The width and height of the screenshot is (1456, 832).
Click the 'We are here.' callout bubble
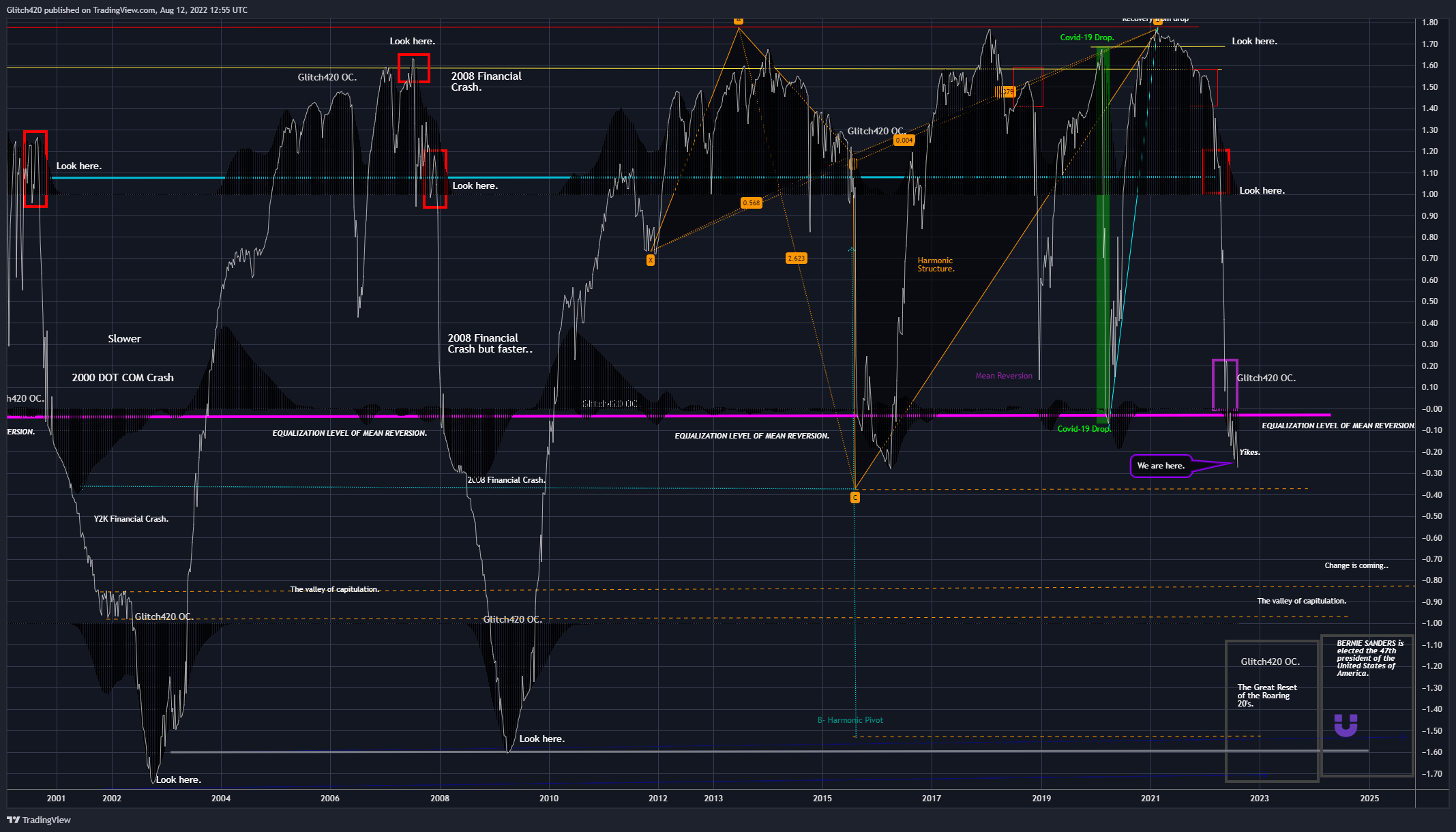coord(1161,466)
